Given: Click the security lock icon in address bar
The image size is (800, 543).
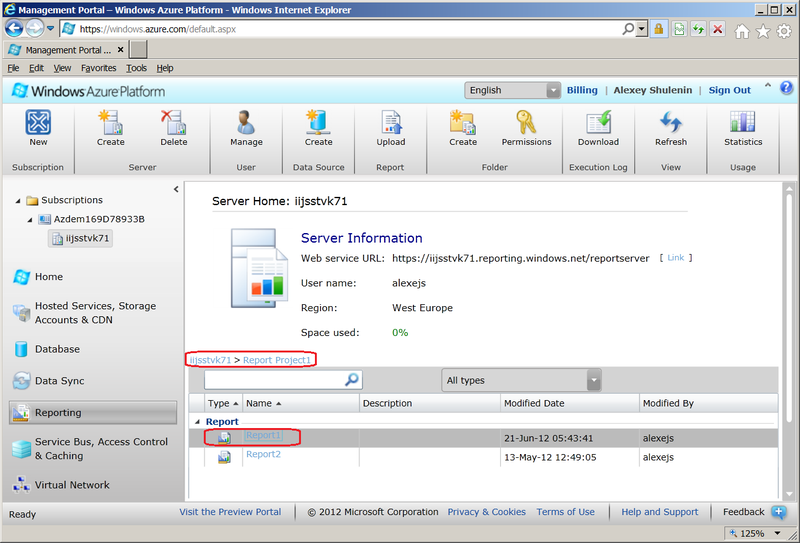Looking at the screenshot, I should pos(659,29).
